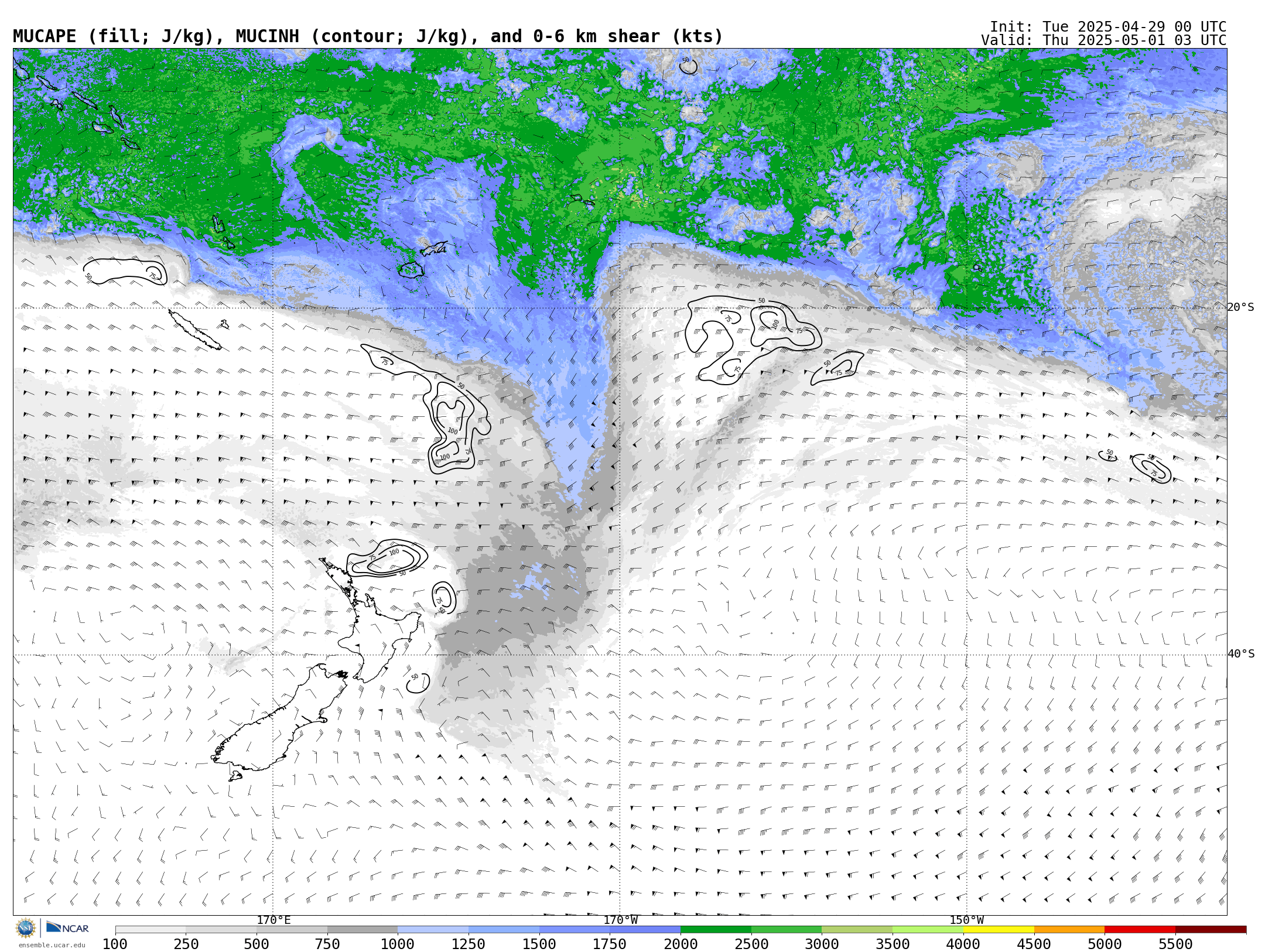Click the colorbar label 1000
Screen dimensions: 1265x952
(398, 944)
